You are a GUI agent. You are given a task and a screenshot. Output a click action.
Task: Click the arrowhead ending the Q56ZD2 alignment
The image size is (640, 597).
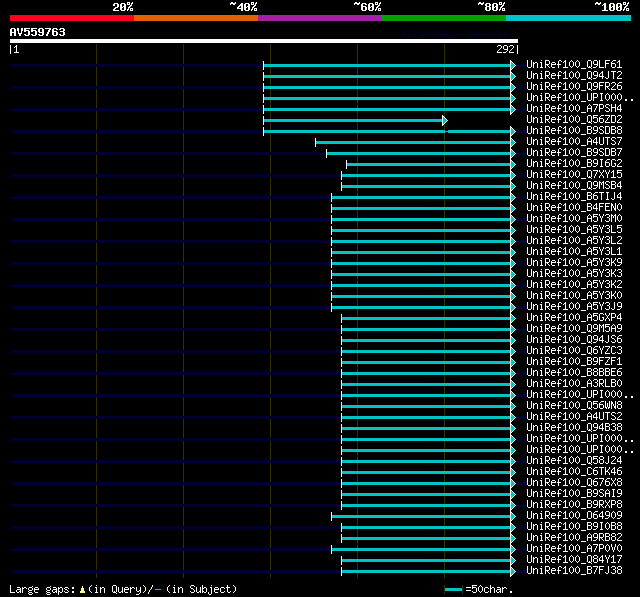pos(445,120)
